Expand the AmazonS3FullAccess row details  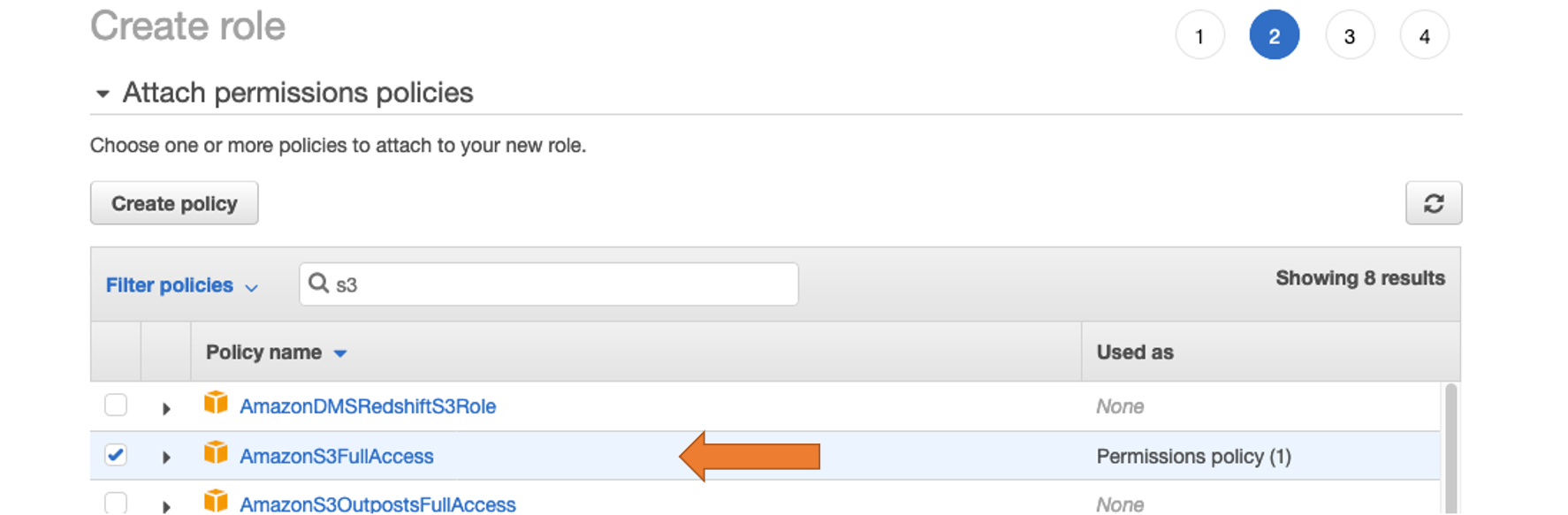point(166,457)
